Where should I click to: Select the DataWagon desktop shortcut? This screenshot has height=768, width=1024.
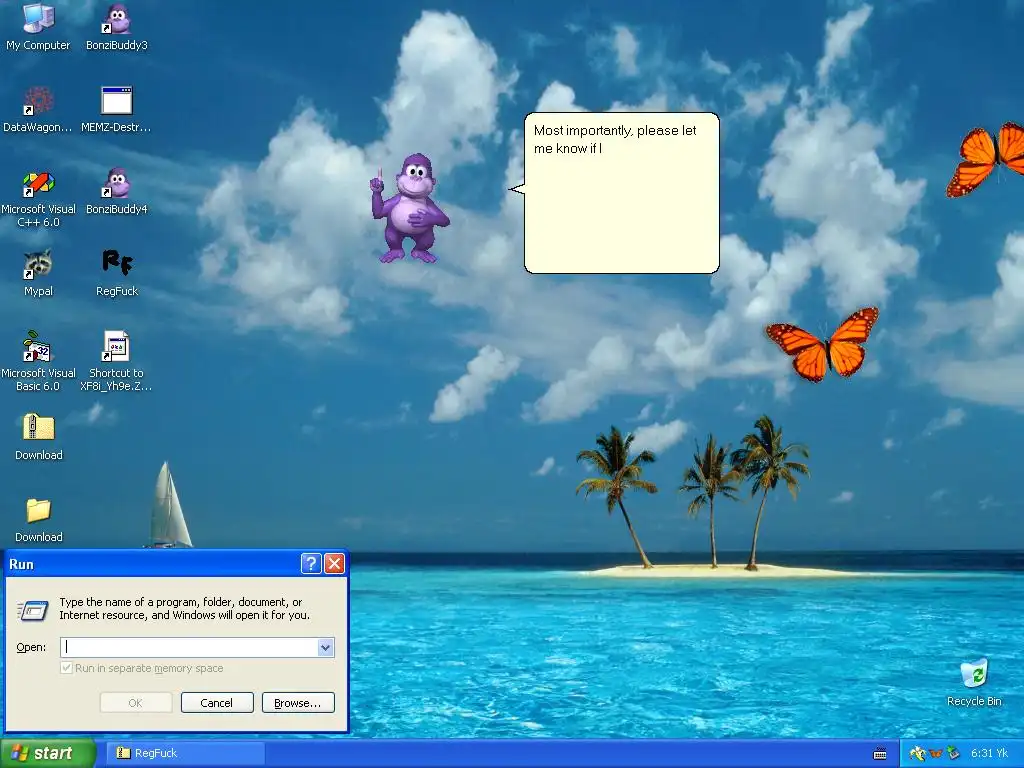[38, 109]
